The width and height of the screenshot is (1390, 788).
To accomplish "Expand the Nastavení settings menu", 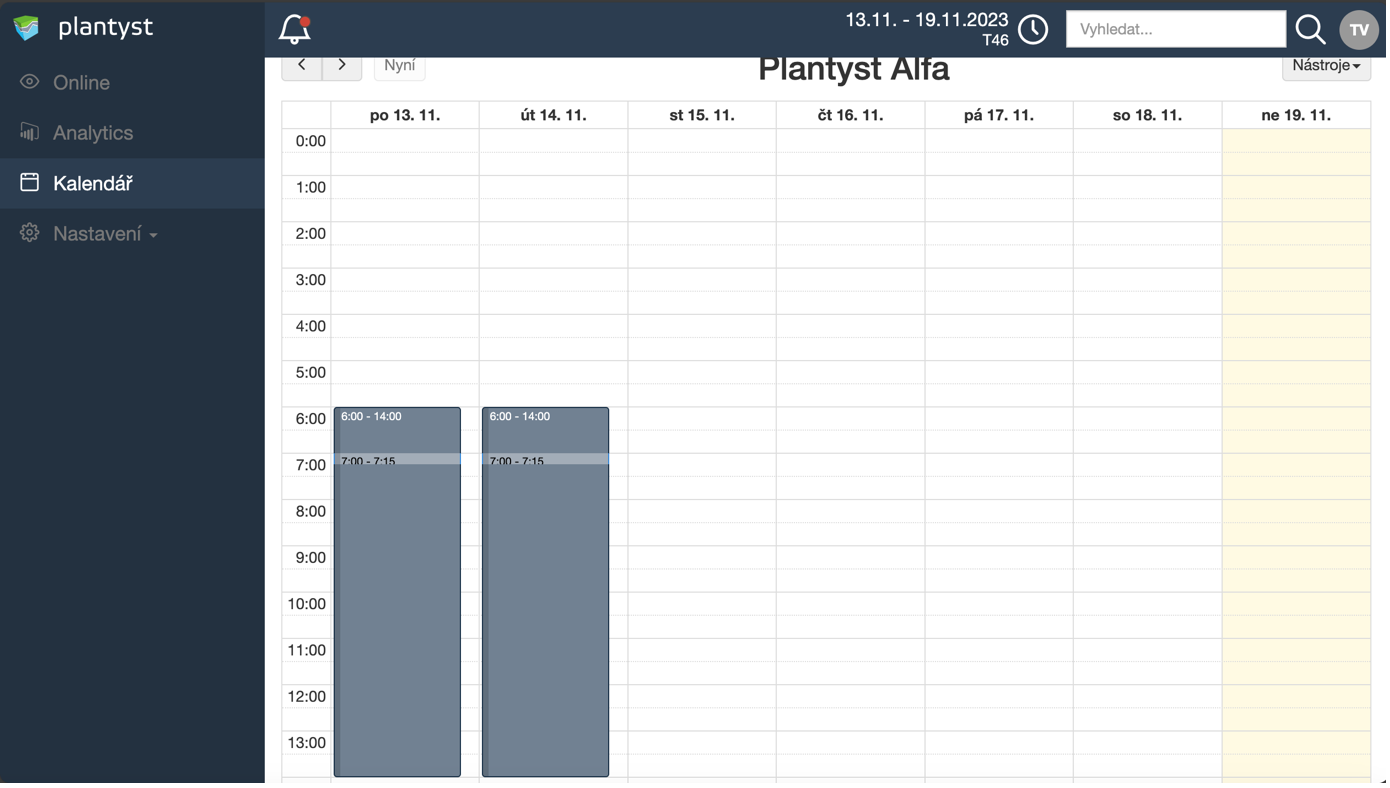I will [104, 234].
